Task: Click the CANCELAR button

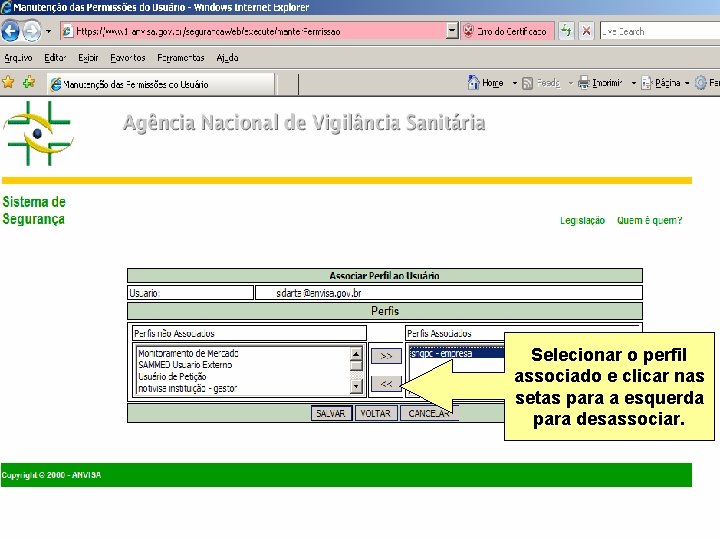Action: coord(429,413)
